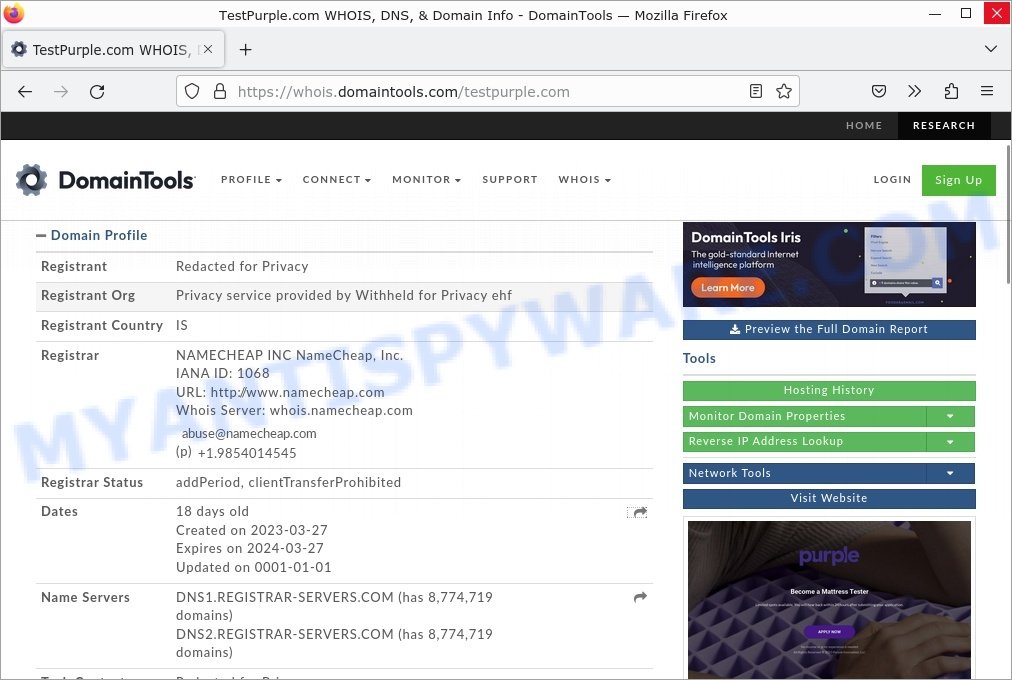Expand the Network Tools dropdown arrow
This screenshot has width=1012, height=680.
pos(950,474)
